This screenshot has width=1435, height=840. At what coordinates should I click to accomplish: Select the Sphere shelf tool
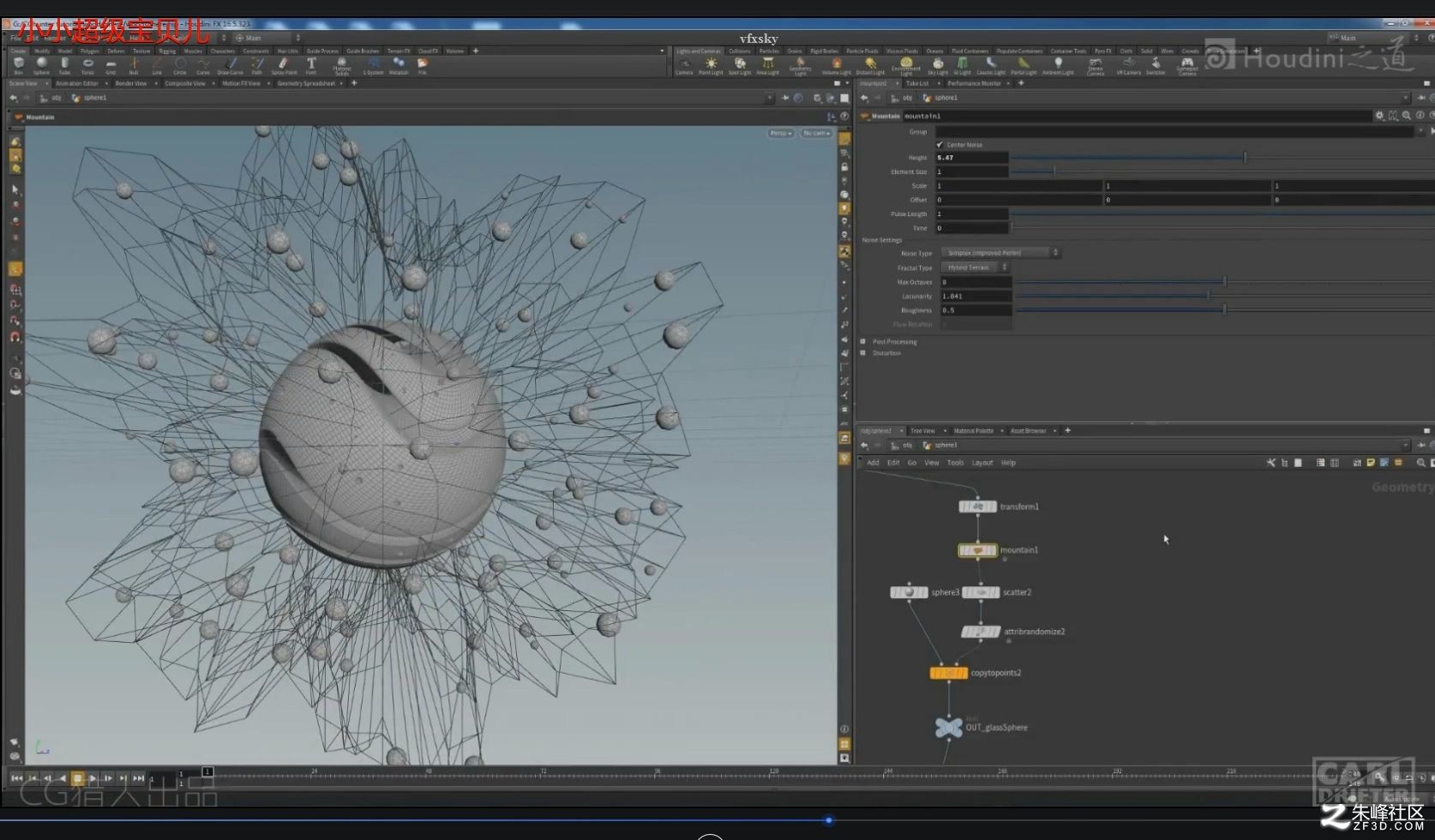coord(41,66)
